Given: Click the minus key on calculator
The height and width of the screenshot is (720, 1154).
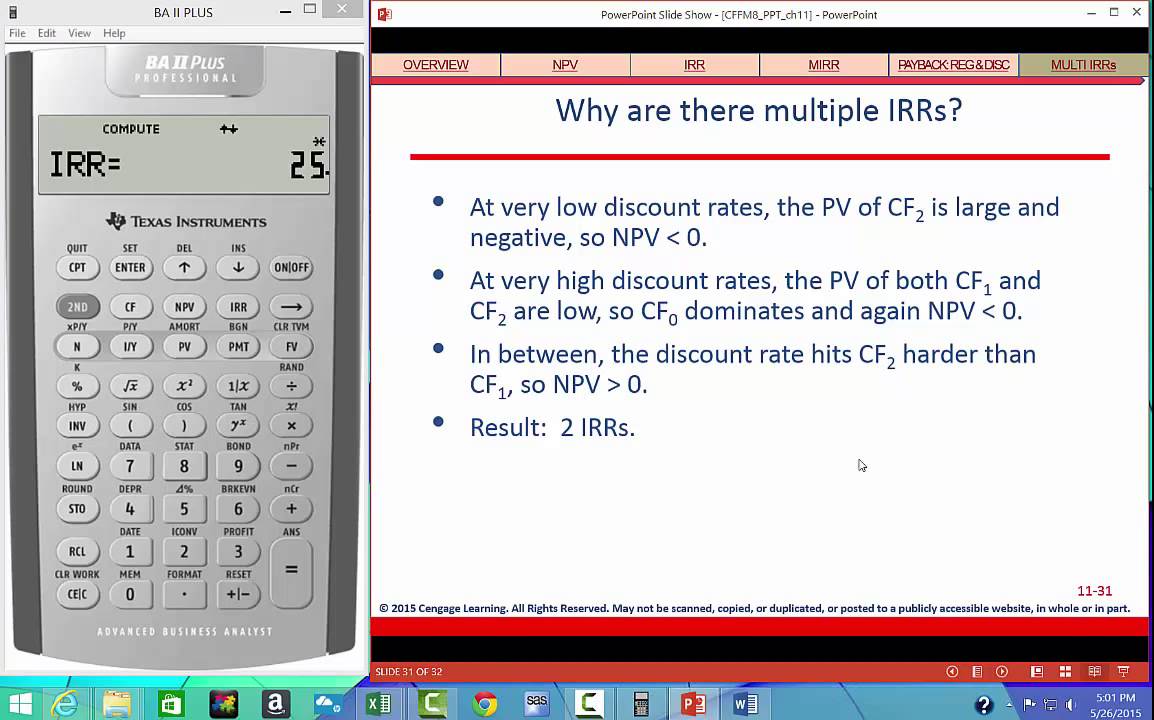Looking at the screenshot, I should (x=291, y=466).
